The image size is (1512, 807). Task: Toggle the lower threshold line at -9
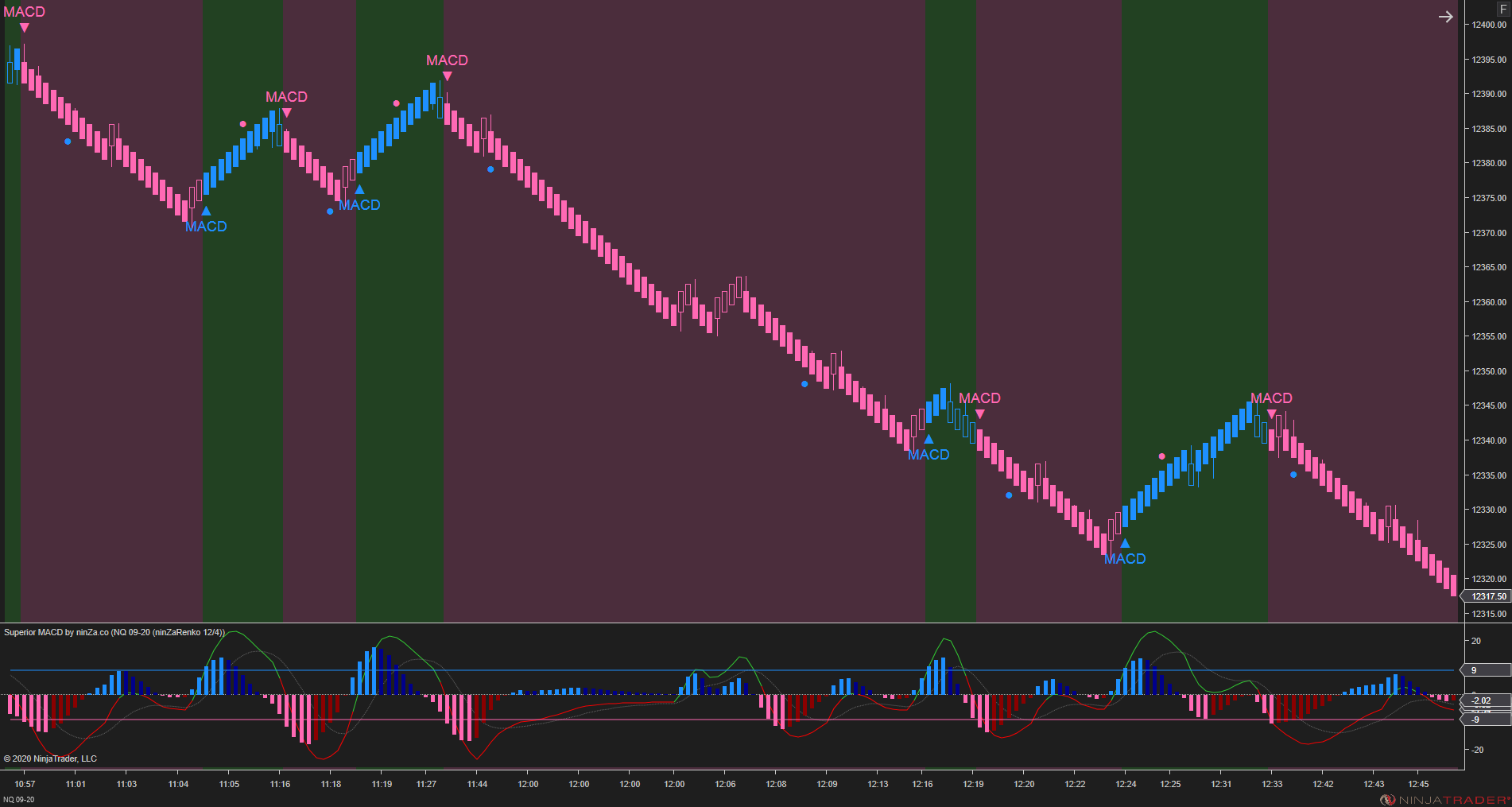1475,718
